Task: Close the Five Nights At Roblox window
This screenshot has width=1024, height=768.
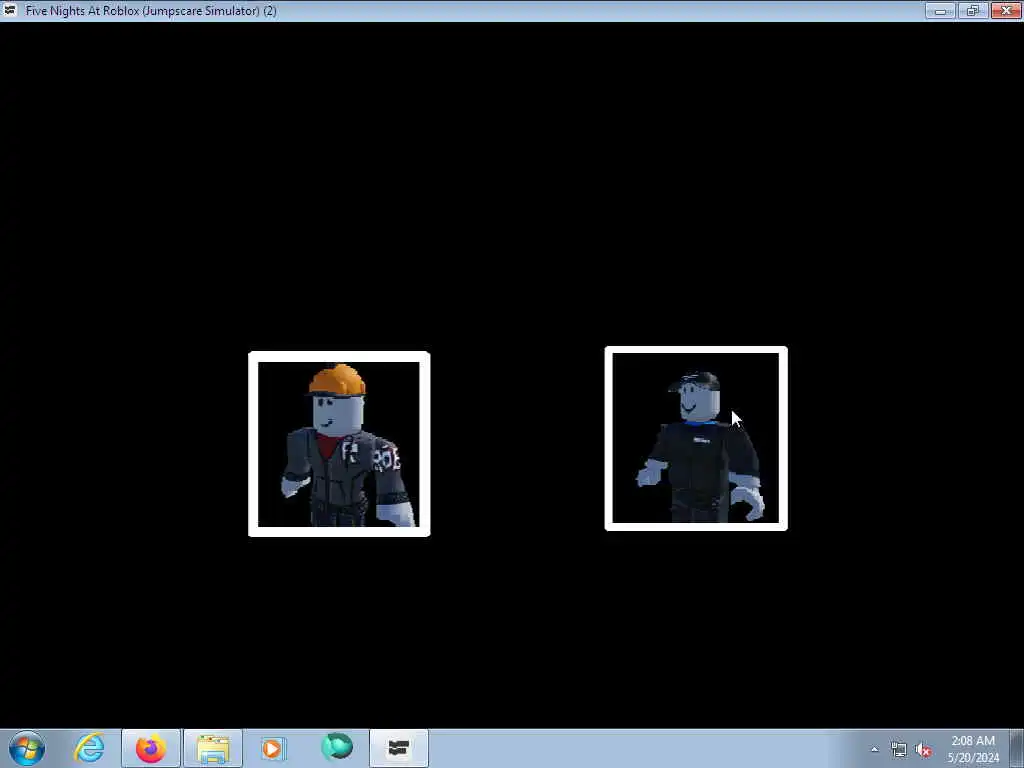Action: click(x=1006, y=10)
